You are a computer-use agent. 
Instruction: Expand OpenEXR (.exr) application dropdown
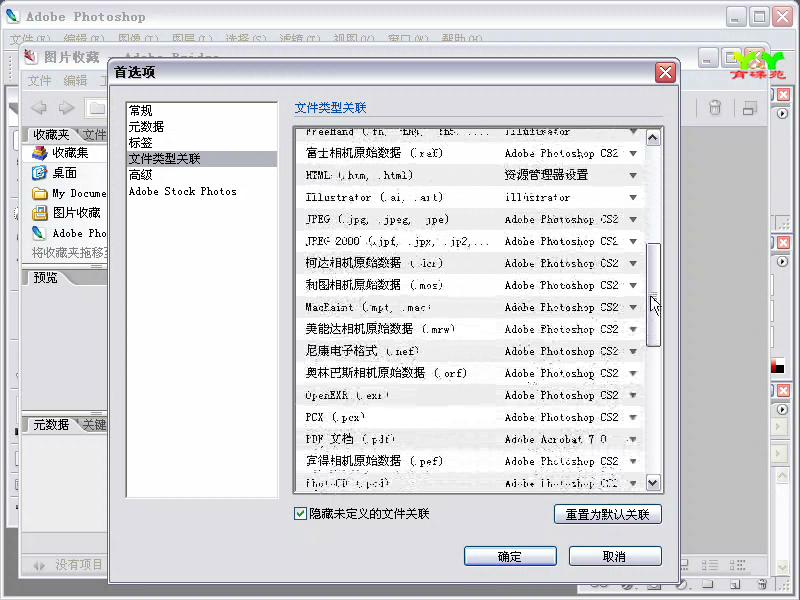(633, 395)
